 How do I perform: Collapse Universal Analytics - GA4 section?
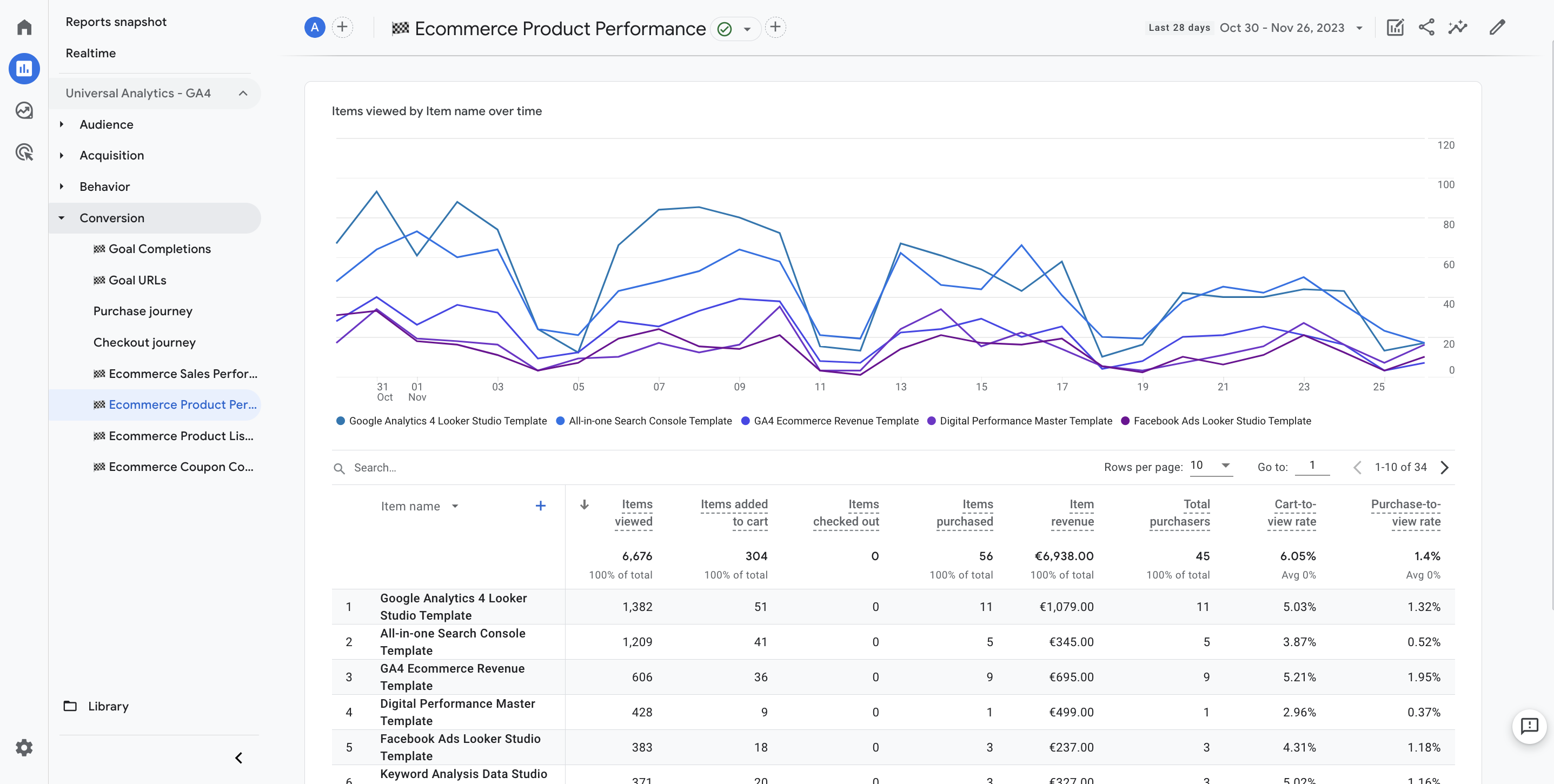click(243, 94)
